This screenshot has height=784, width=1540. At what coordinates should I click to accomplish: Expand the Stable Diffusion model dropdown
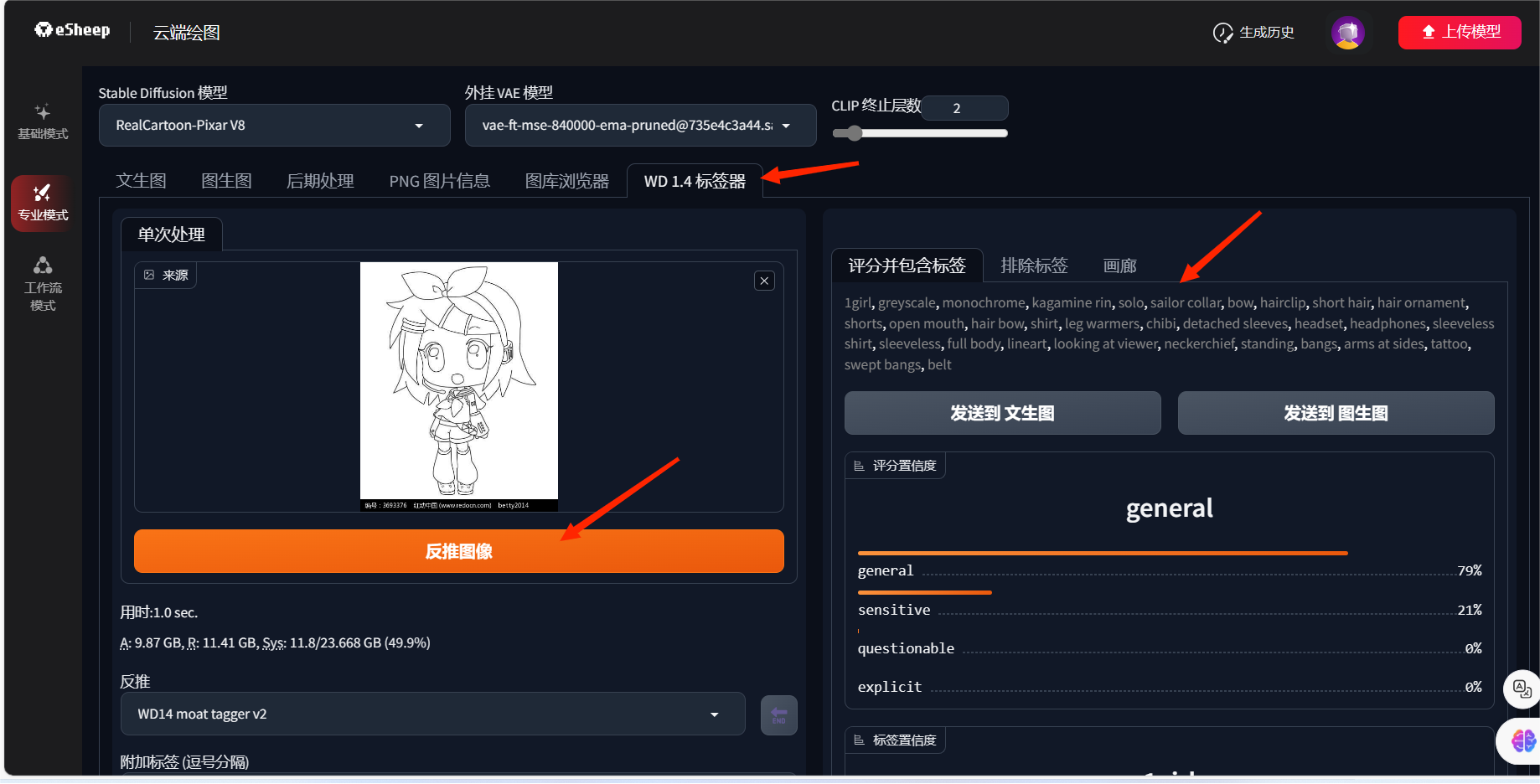coord(274,126)
